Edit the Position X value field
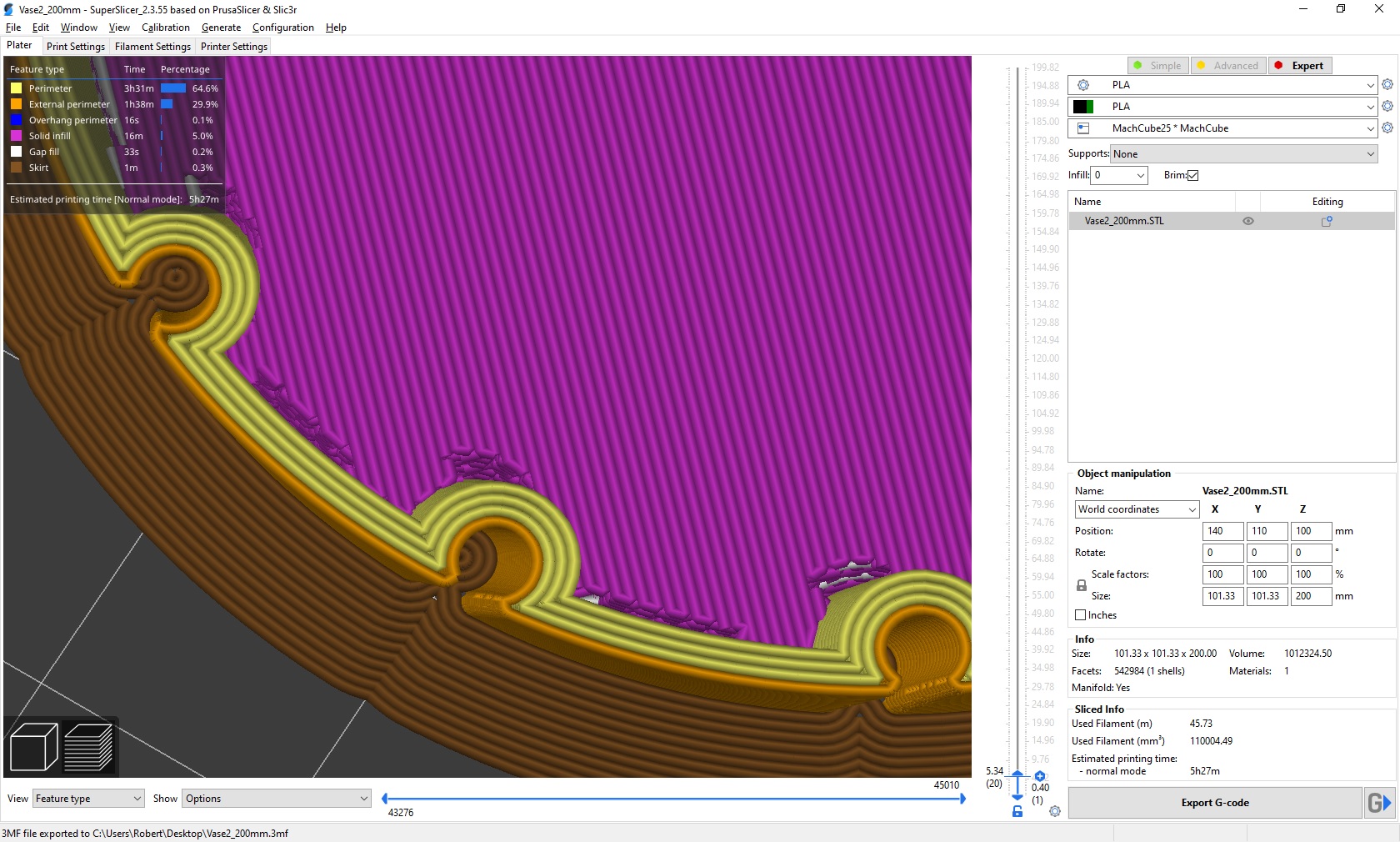Image resolution: width=1400 pixels, height=842 pixels. click(1222, 531)
